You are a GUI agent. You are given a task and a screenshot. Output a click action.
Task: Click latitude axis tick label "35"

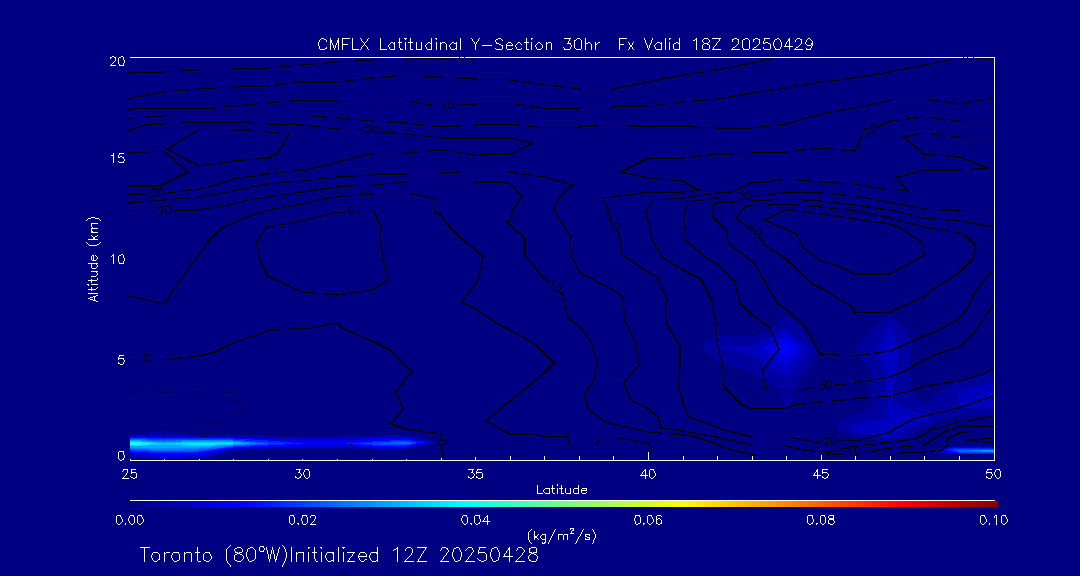(475, 473)
